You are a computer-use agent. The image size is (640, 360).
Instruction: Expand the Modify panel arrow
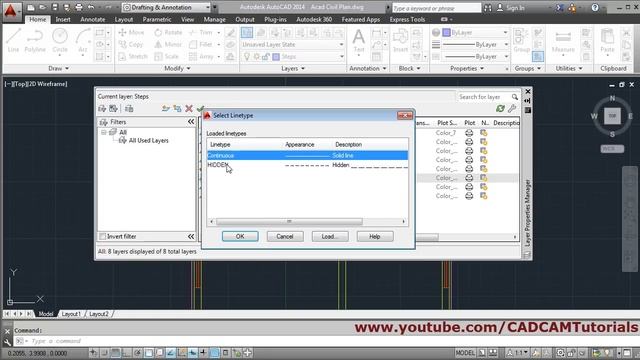pyautogui.click(x=188, y=69)
